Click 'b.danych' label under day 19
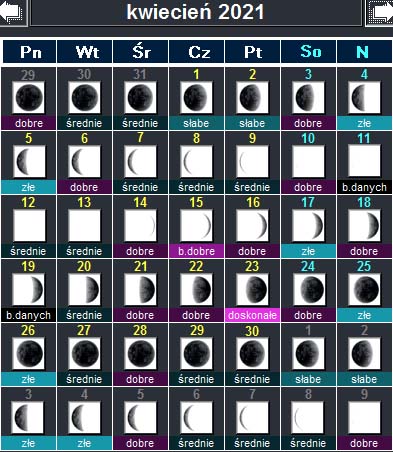The height and width of the screenshot is (452, 393). click(x=29, y=315)
